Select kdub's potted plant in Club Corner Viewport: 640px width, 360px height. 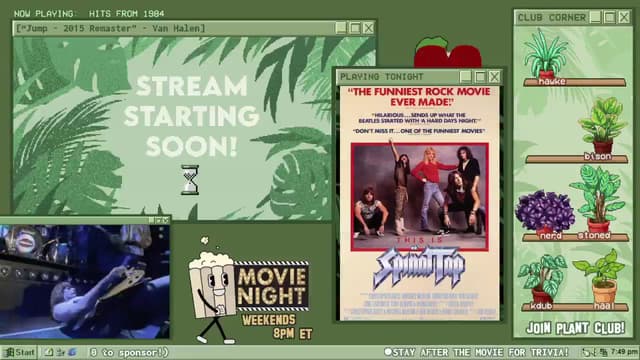pyautogui.click(x=542, y=278)
